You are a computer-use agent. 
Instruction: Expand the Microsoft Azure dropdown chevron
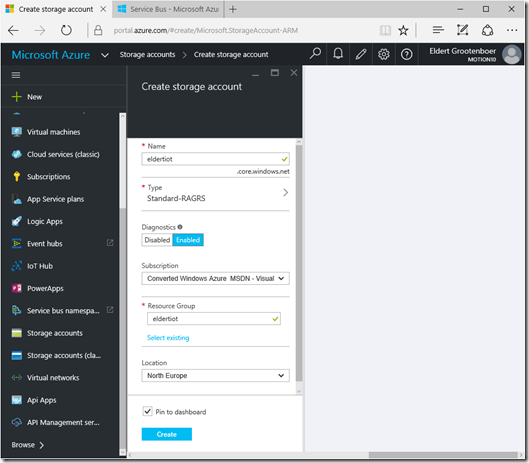[105, 55]
